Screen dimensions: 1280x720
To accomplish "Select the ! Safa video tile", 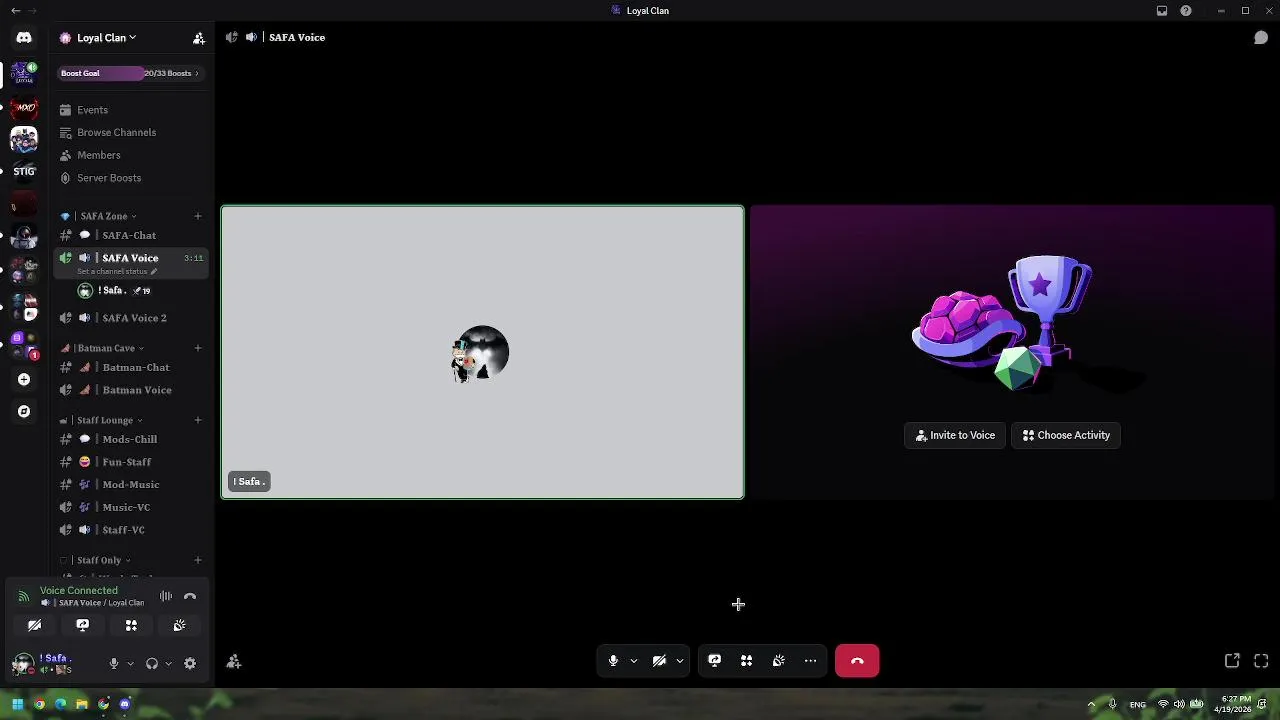I will 482,352.
